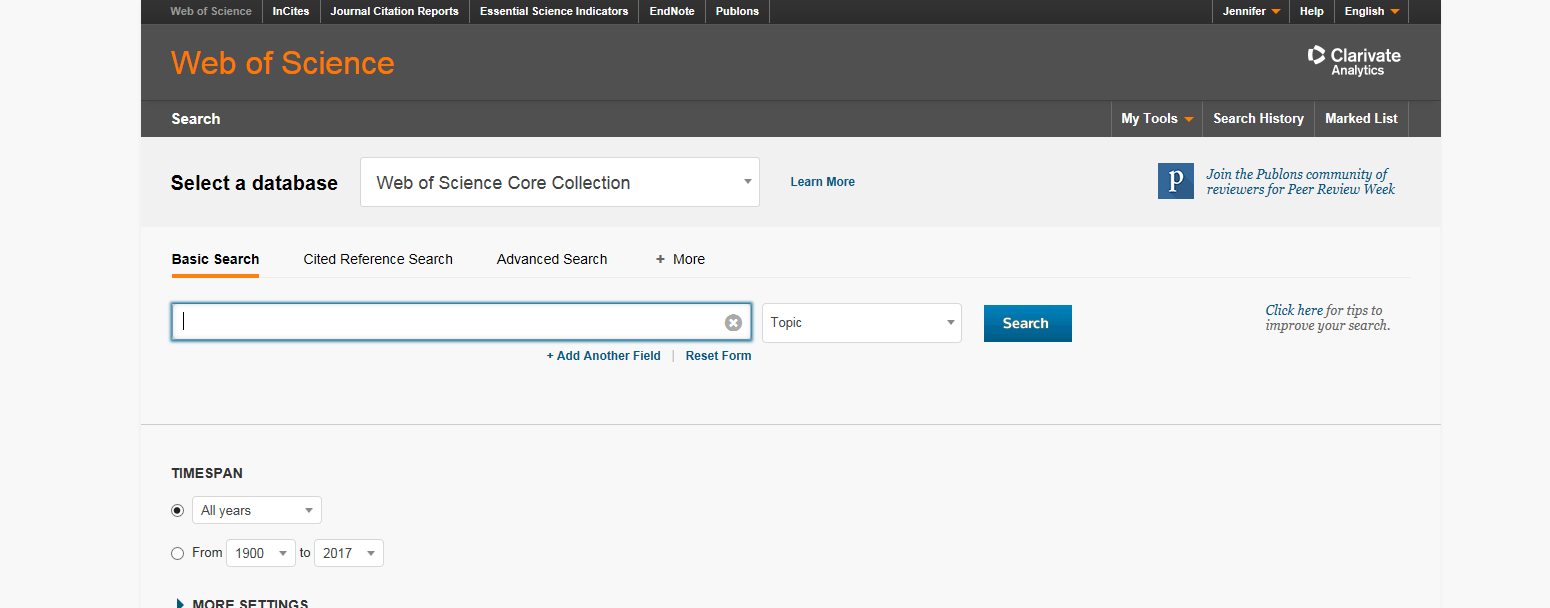Image resolution: width=1550 pixels, height=608 pixels.
Task: Open Journal Citation Reports
Action: pyautogui.click(x=395, y=11)
